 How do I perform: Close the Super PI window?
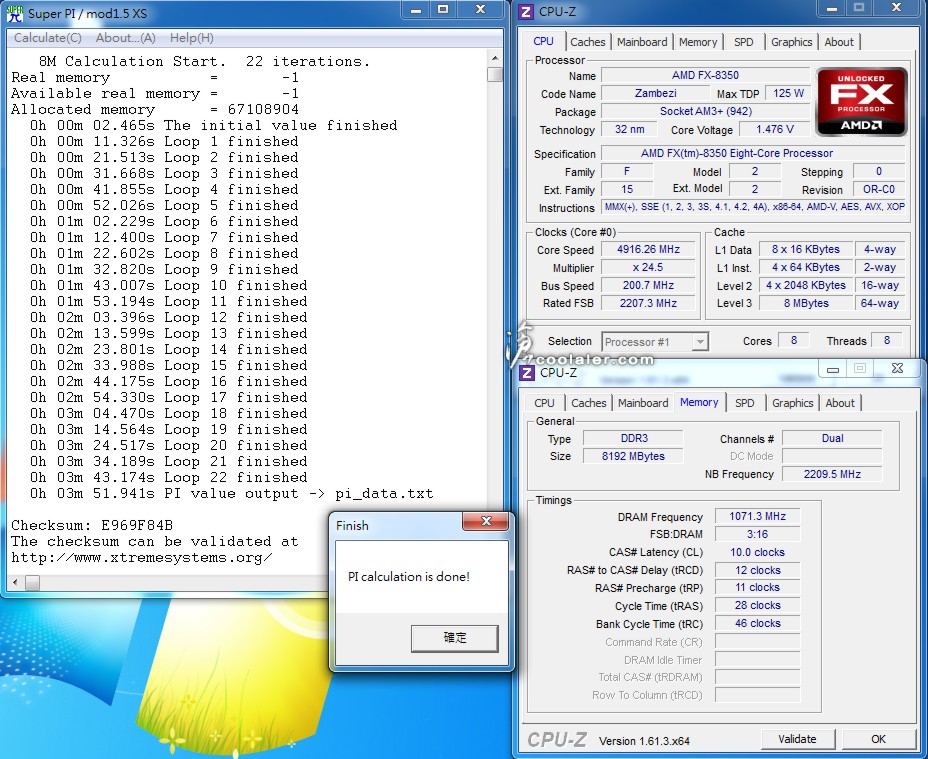point(480,9)
